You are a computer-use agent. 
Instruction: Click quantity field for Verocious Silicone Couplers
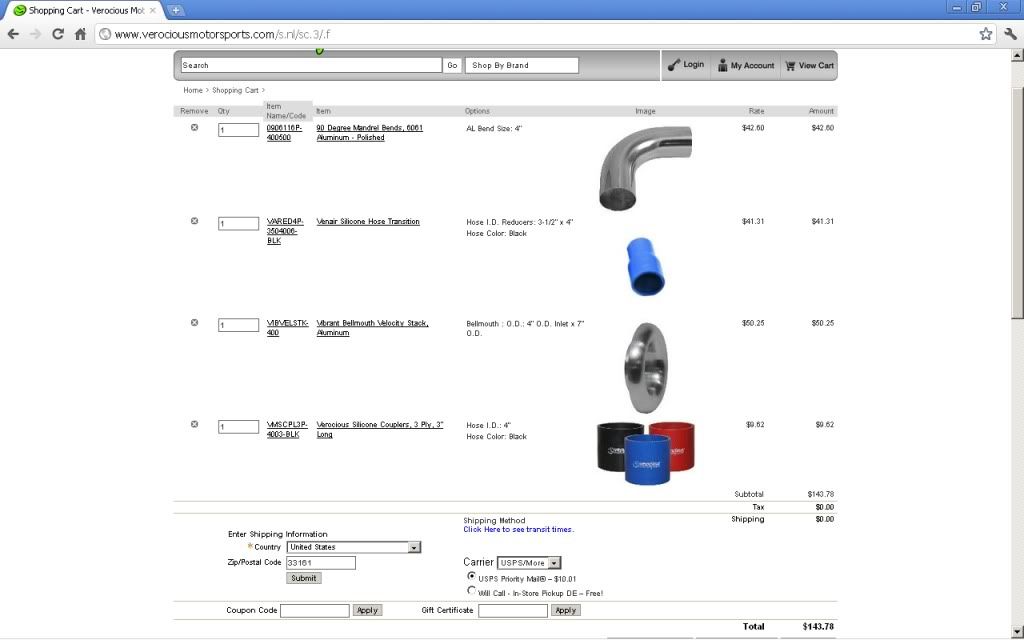coord(238,426)
